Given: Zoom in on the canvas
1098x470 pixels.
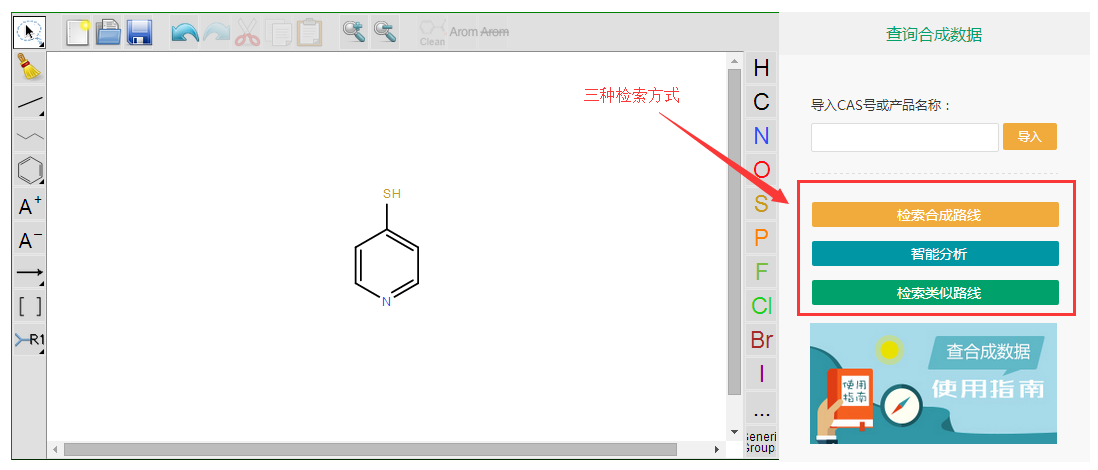Looking at the screenshot, I should coord(353,32).
